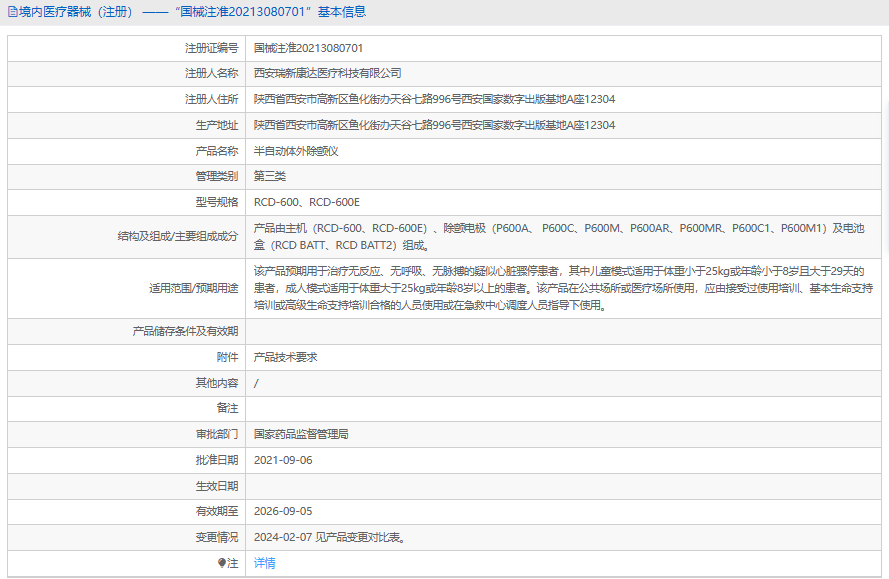Click the address value in 生产地址 row
The image size is (889, 579).
pos(434,125)
